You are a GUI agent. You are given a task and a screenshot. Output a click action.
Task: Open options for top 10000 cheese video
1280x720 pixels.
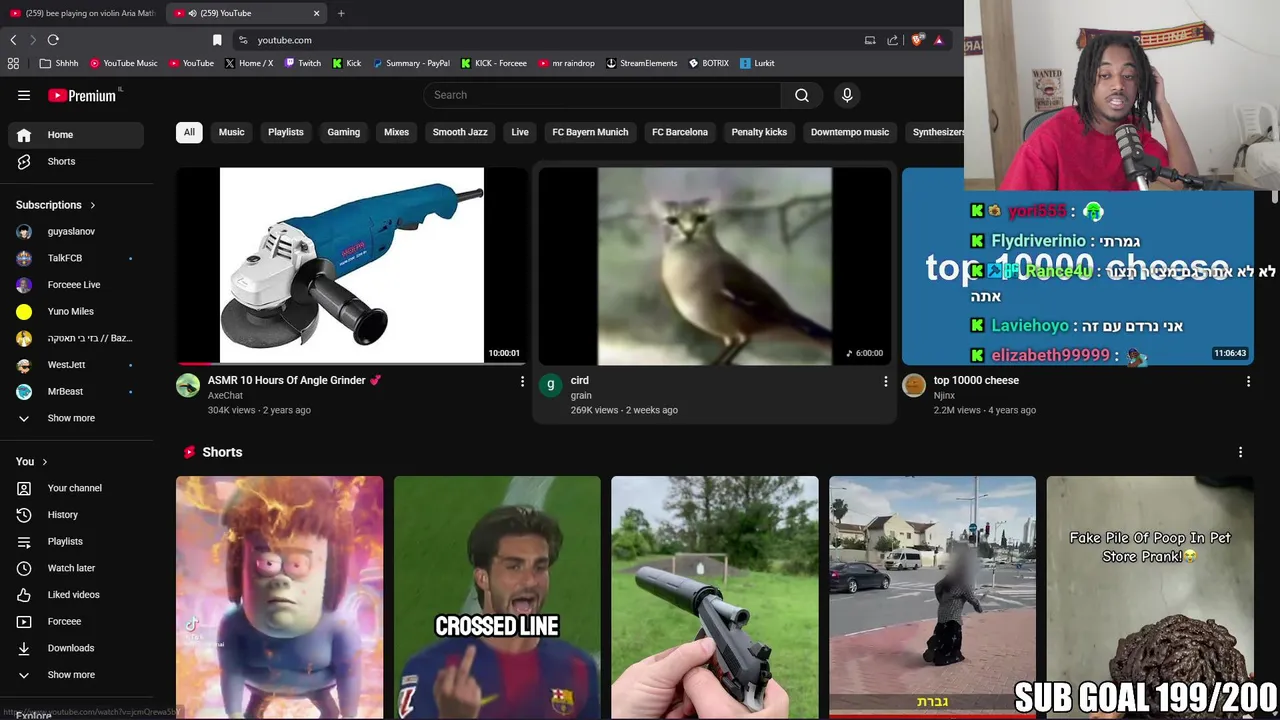[1248, 381]
